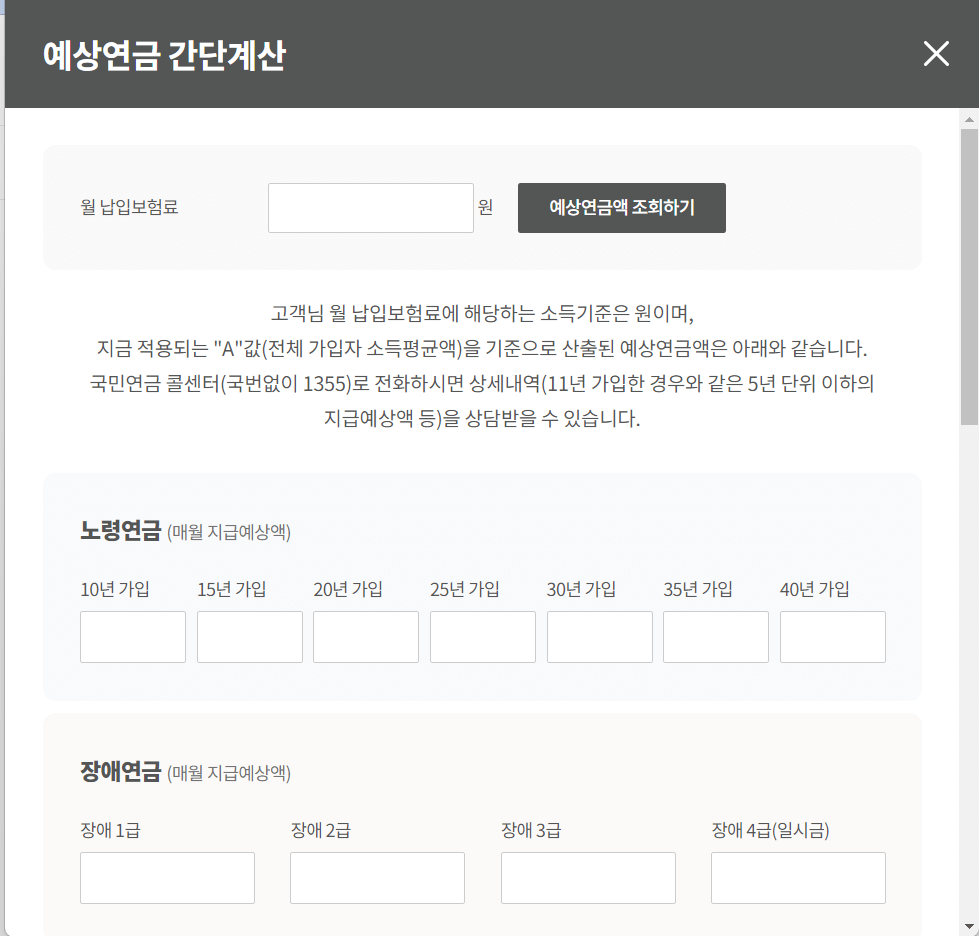Click the vertical scrollbar thumb
Image resolution: width=979 pixels, height=936 pixels.
pyautogui.click(x=969, y=277)
